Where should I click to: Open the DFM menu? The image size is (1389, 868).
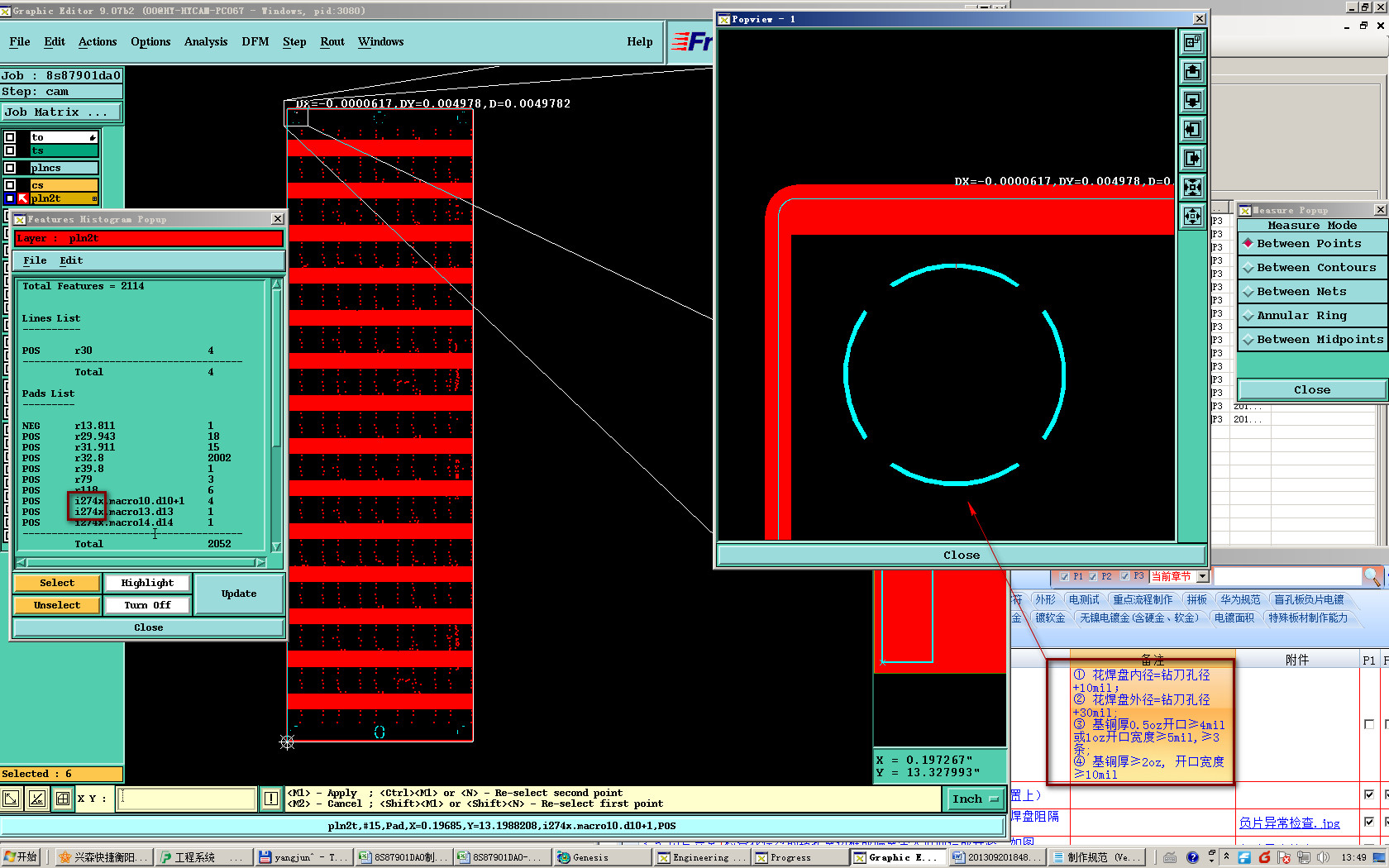(x=255, y=42)
